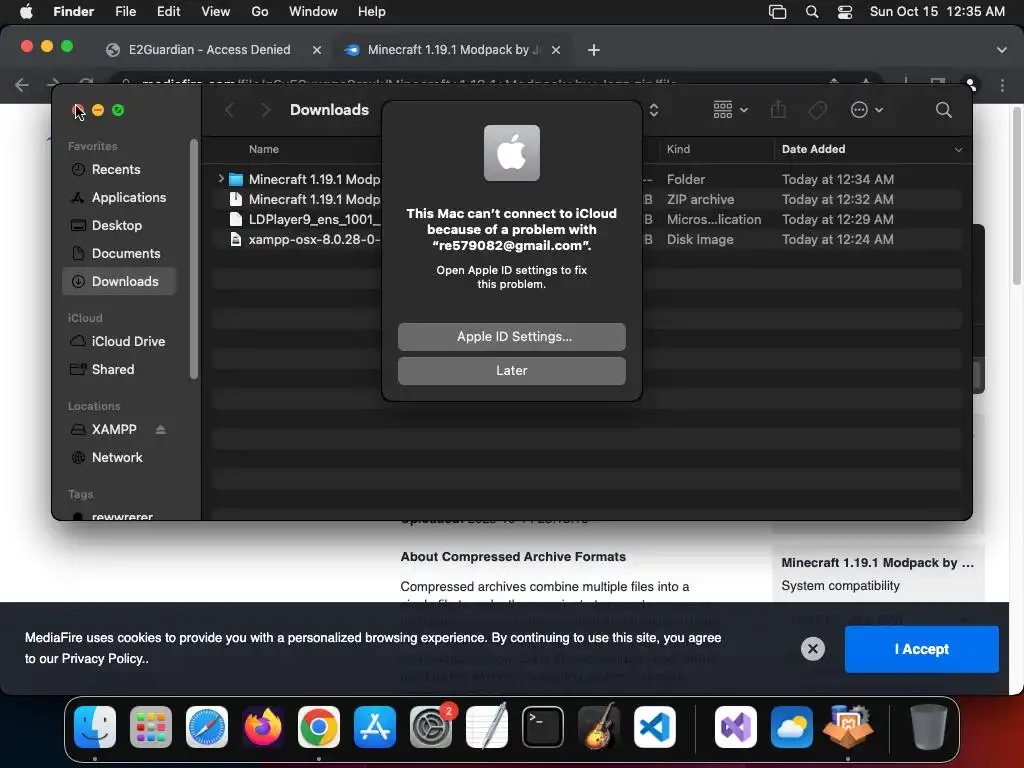
Task: Open Control Center in menu bar
Action: point(844,12)
